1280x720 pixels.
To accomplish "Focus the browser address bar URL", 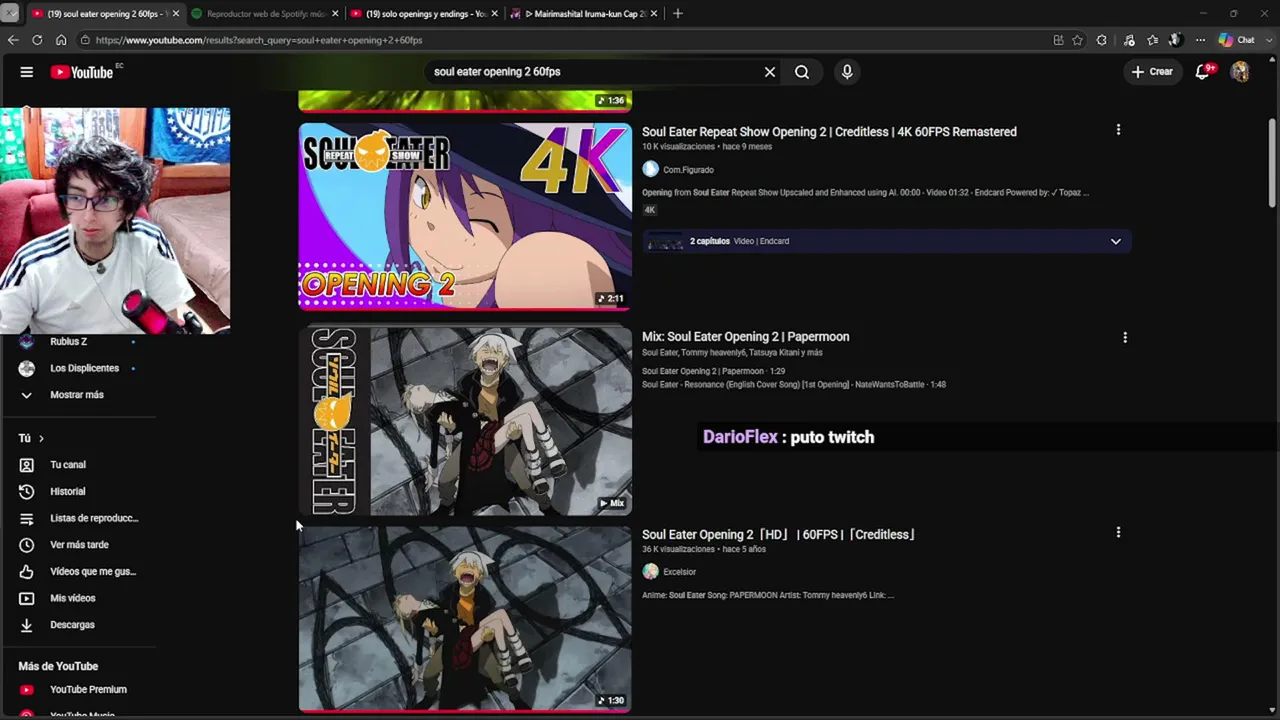I will [x=560, y=40].
